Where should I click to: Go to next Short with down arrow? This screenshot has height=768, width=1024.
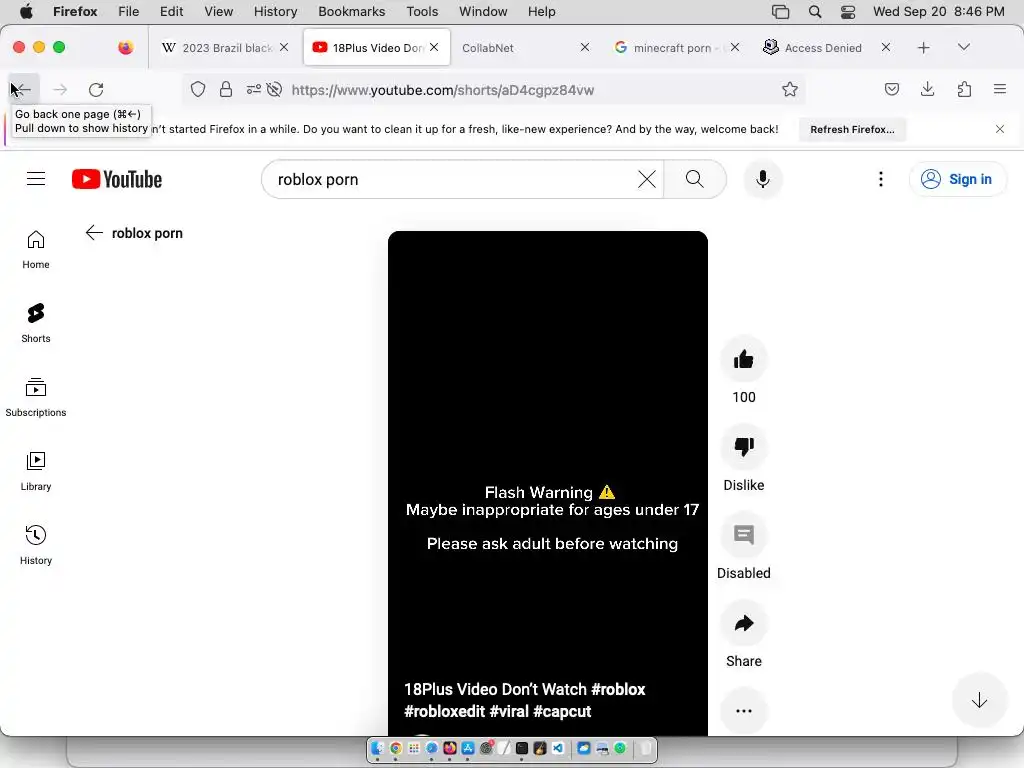click(979, 700)
